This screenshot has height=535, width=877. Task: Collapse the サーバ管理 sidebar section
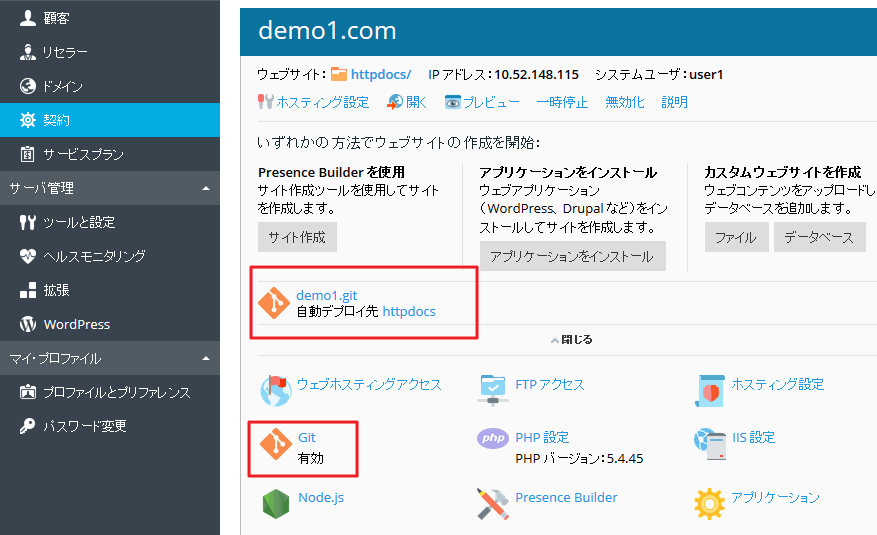(205, 188)
